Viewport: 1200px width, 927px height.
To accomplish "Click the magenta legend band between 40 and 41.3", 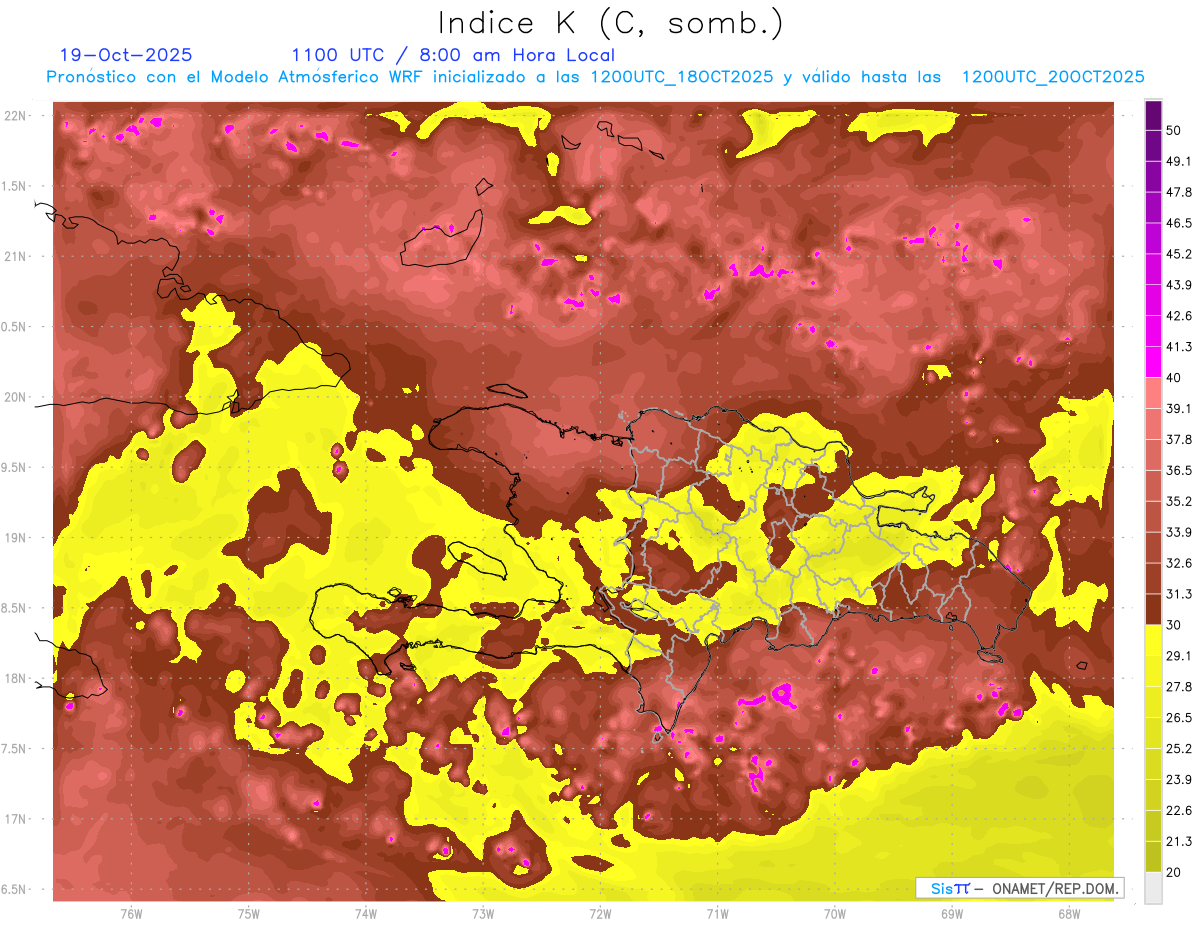I will [x=1154, y=362].
